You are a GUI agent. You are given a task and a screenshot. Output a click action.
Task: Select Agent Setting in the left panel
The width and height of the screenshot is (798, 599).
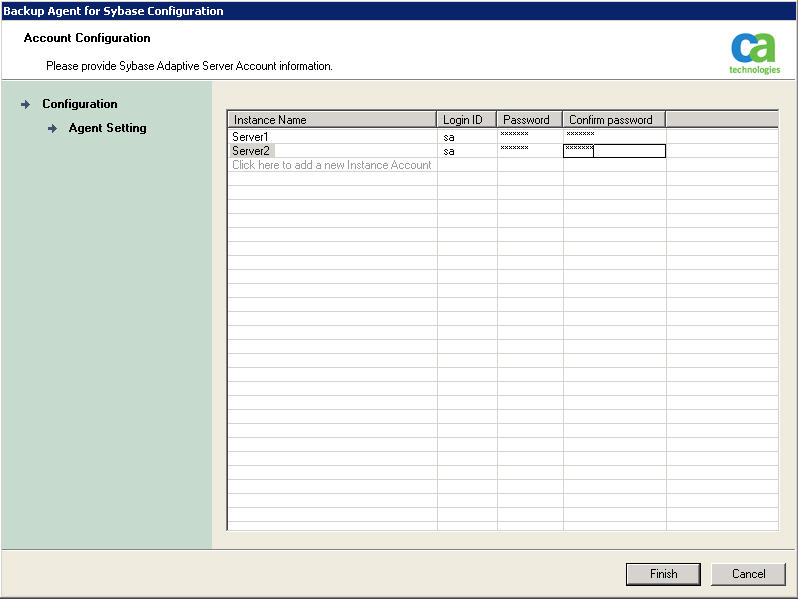tap(107, 128)
